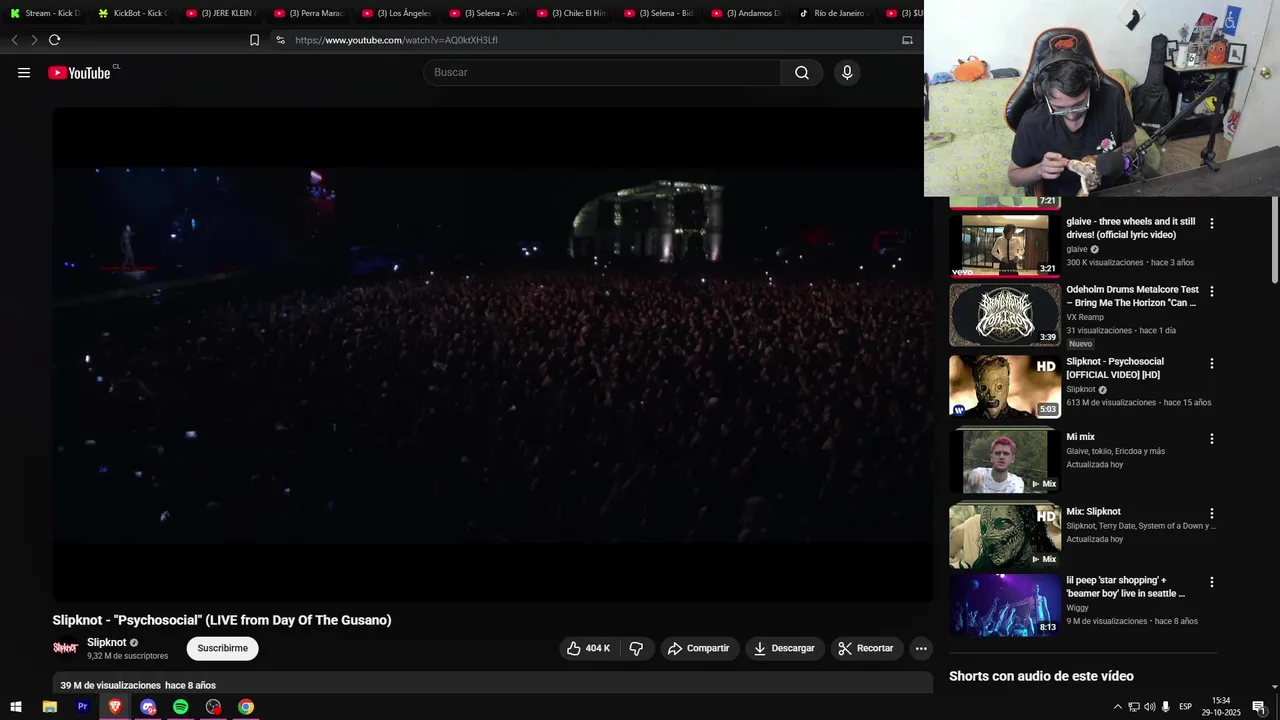Click 'VX Reamp' channel name

click(1085, 317)
